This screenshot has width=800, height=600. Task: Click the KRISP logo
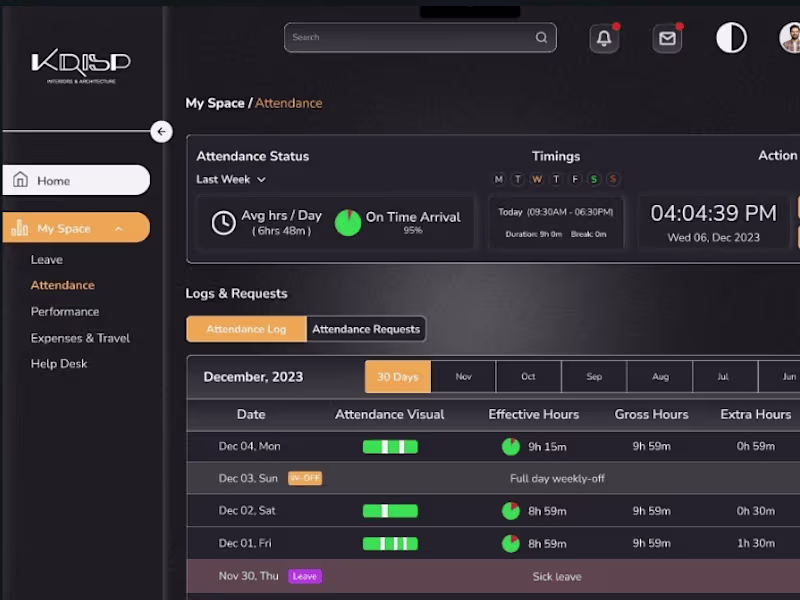coord(81,66)
